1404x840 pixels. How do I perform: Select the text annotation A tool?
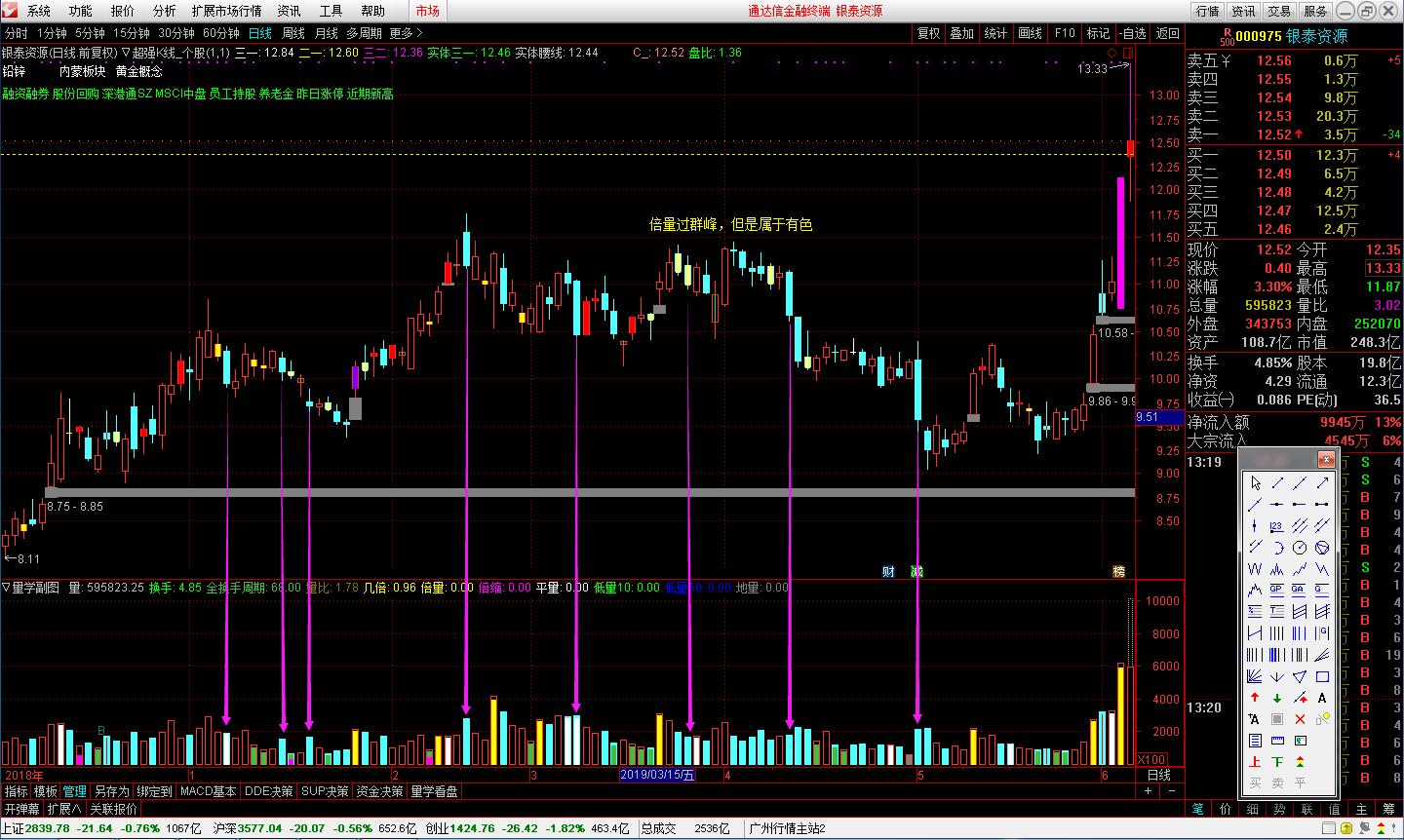(x=1322, y=698)
